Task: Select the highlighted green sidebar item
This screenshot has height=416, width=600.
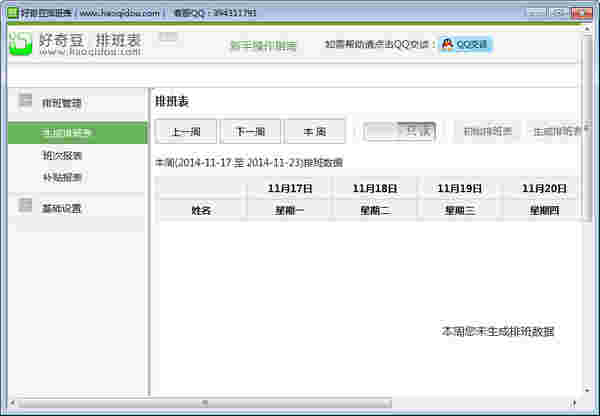Action: pyautogui.click(x=78, y=133)
